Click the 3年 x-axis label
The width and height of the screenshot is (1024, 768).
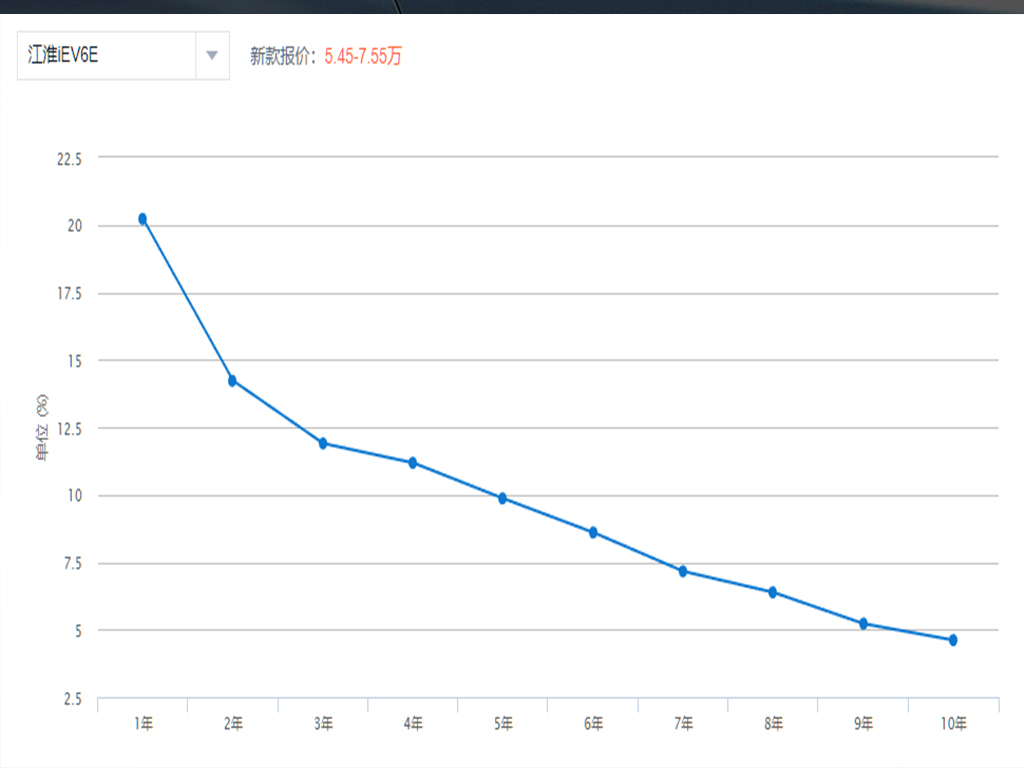tap(323, 724)
